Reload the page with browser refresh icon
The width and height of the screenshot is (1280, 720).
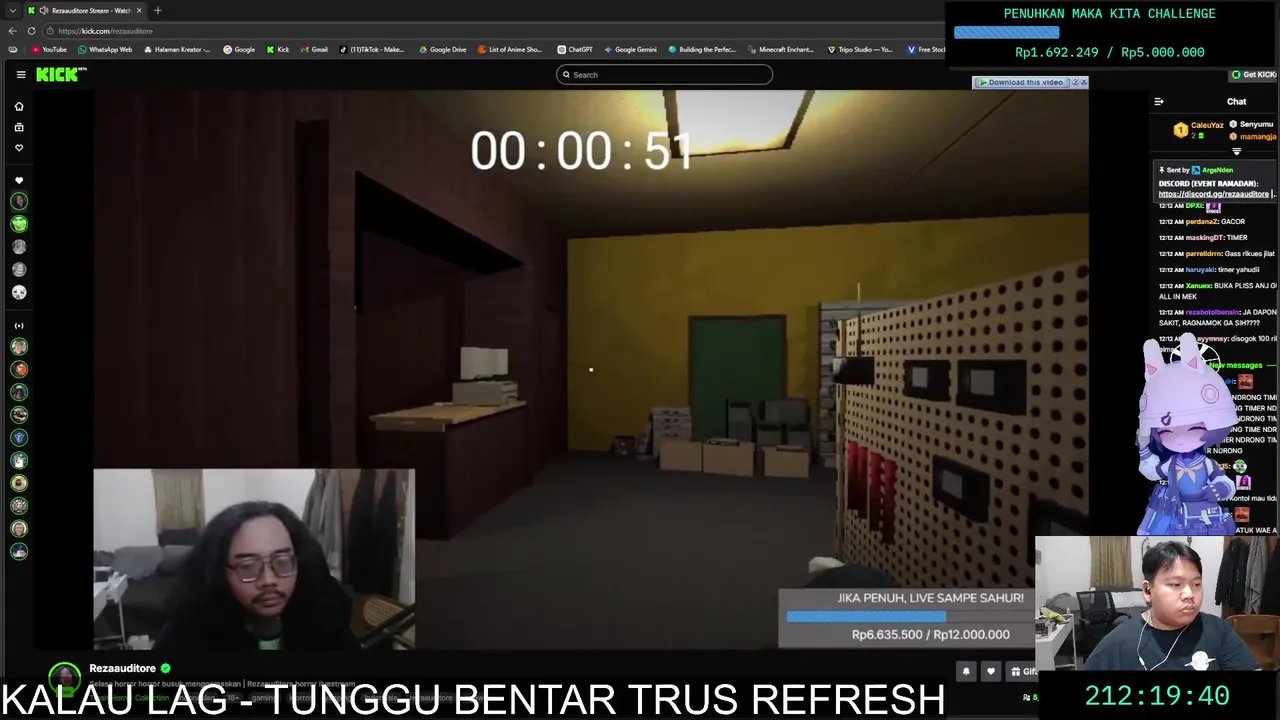click(31, 31)
